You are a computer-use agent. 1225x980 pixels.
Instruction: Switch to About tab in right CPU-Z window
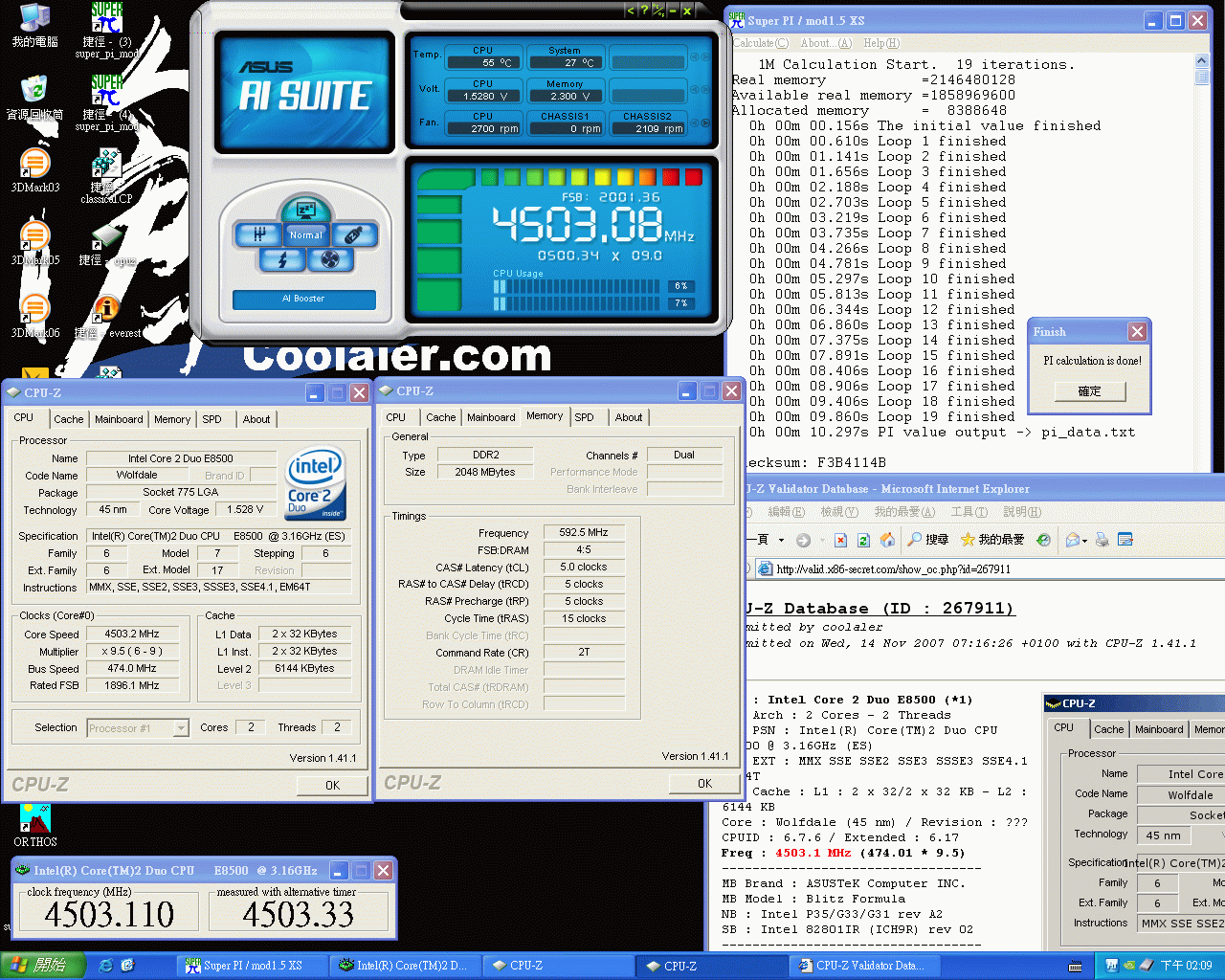tap(629, 417)
